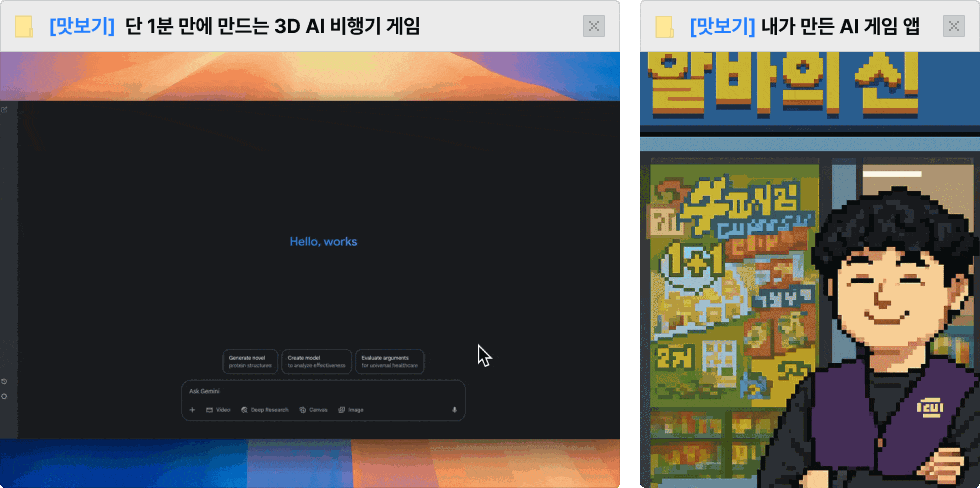The height and width of the screenshot is (488, 980).
Task: Click the new chat icon in Gemini sidebar
Action: tap(4, 110)
